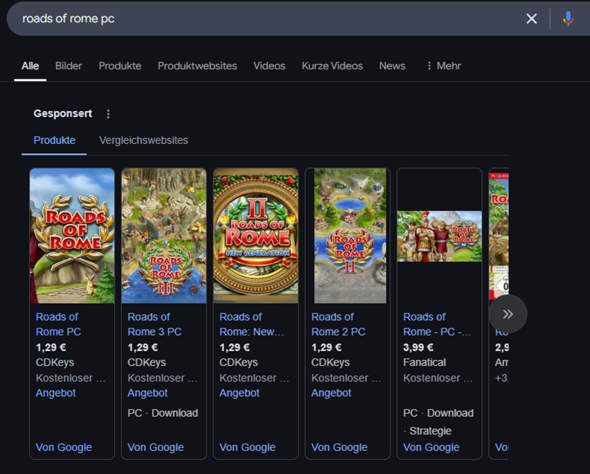Open the Produkte search tab in top navigation

(120, 66)
